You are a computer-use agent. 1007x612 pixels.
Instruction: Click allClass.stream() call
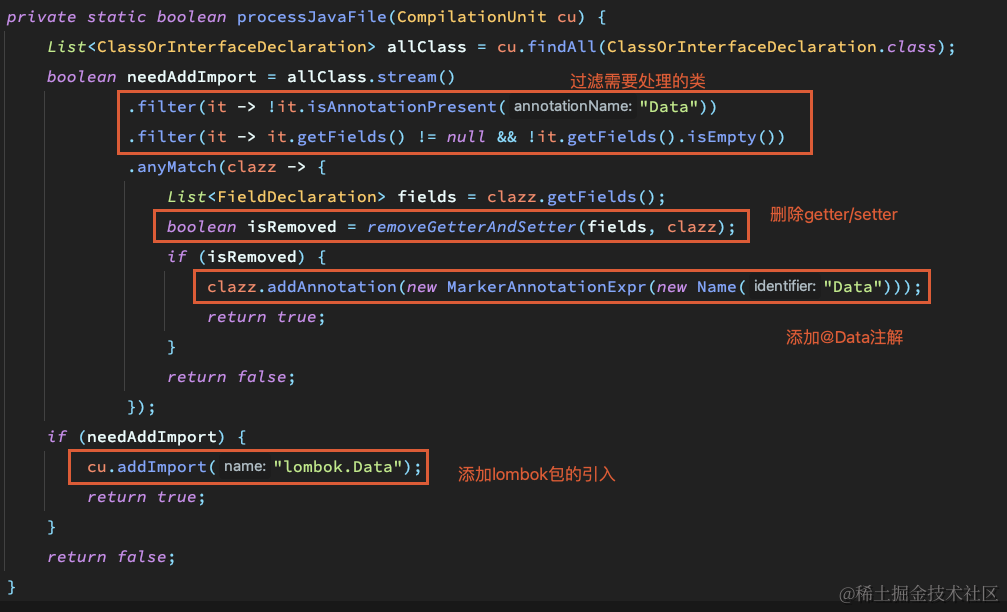click(371, 77)
